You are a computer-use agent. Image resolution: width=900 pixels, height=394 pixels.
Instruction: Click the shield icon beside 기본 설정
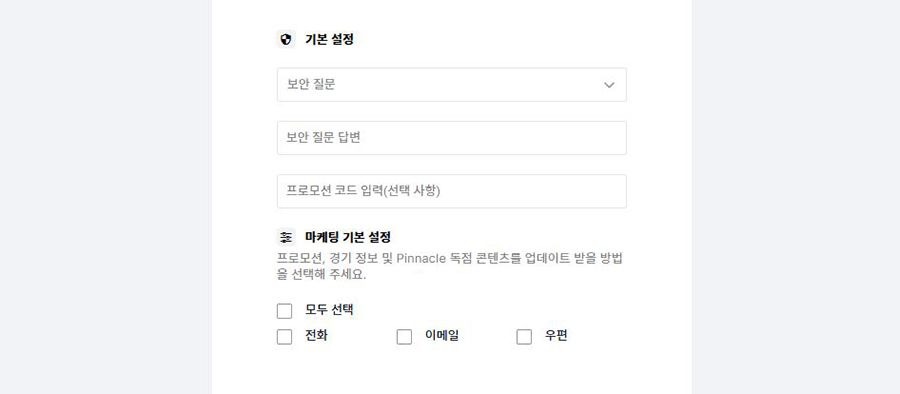point(286,40)
